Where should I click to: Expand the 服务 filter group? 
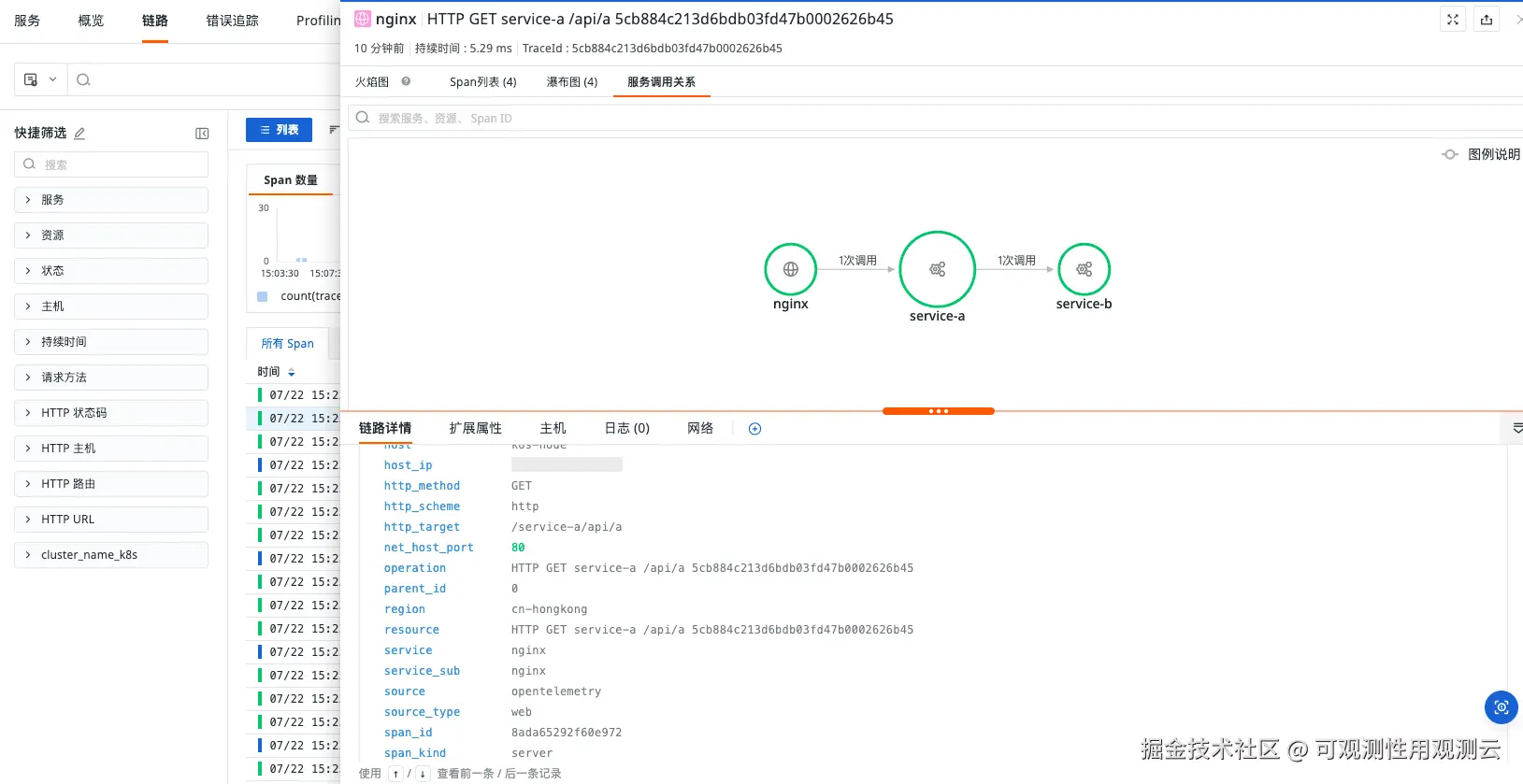pyautogui.click(x=111, y=200)
